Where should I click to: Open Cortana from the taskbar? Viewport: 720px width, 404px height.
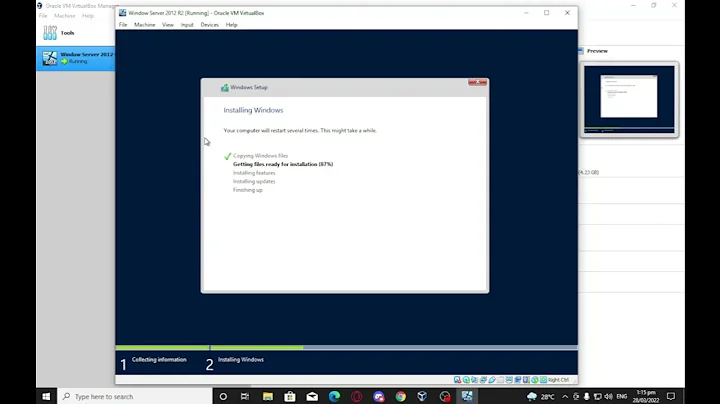point(223,396)
